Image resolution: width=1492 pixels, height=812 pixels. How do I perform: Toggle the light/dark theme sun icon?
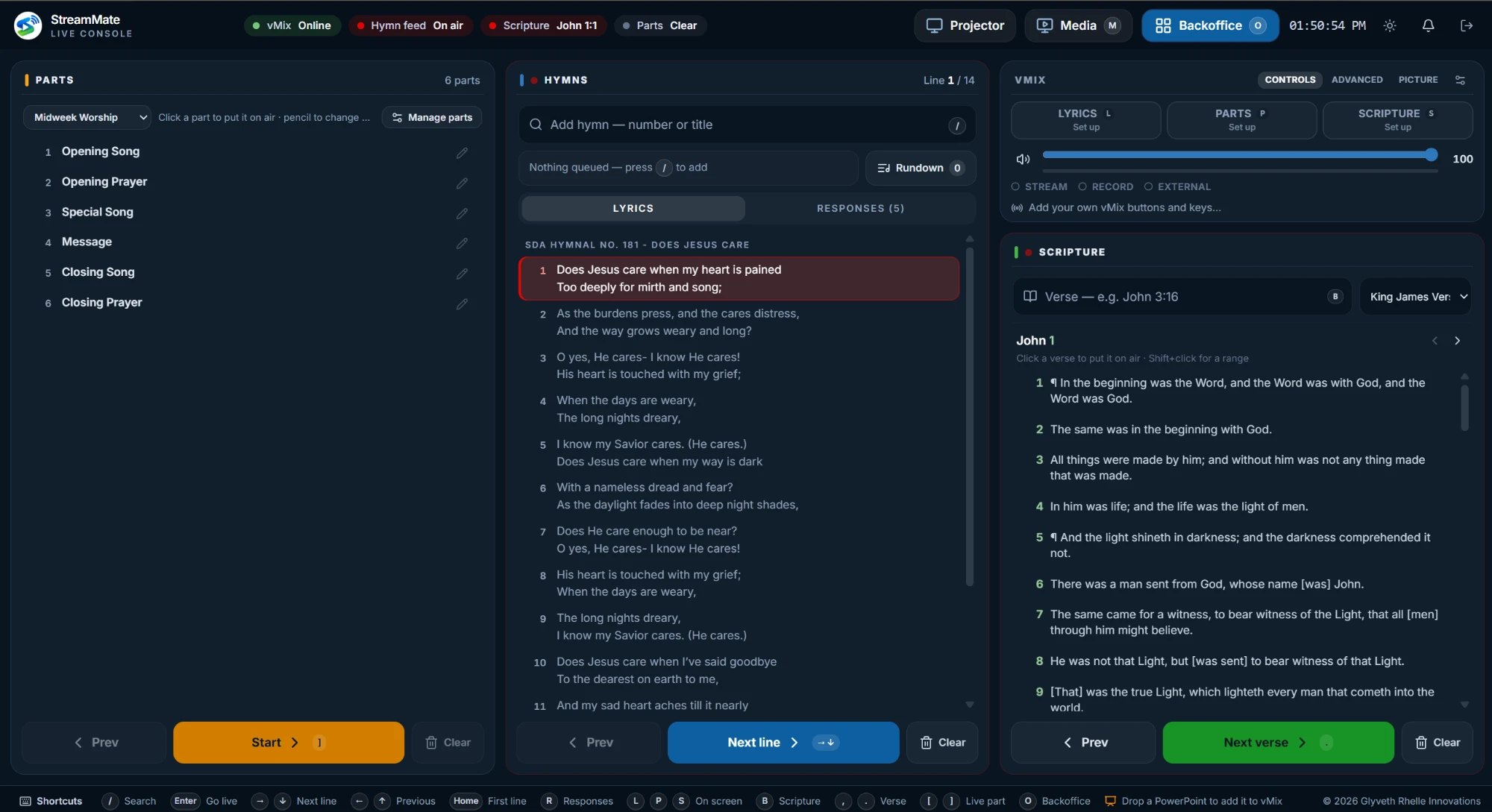(x=1390, y=25)
